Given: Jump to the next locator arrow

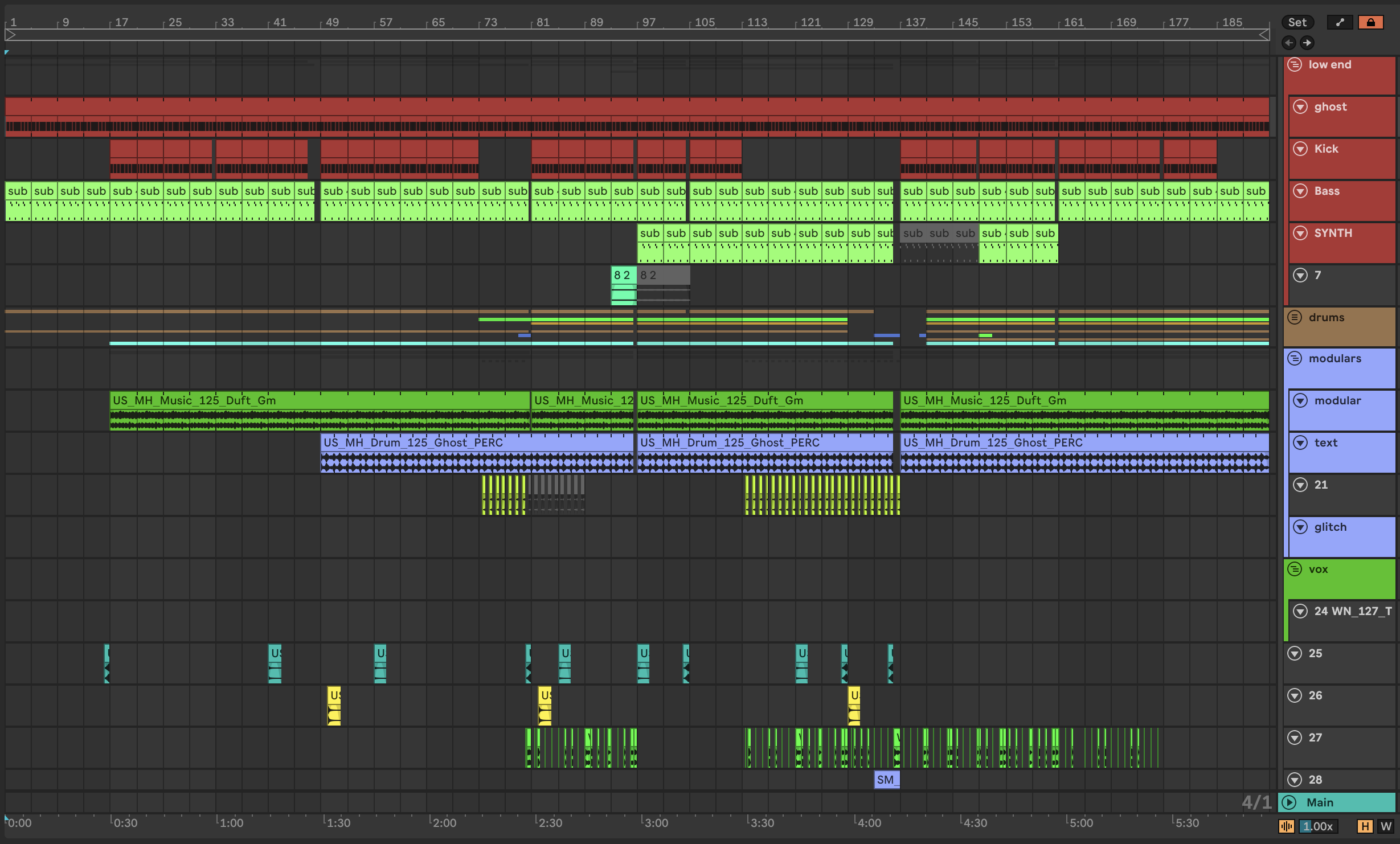Looking at the screenshot, I should tap(1307, 43).
